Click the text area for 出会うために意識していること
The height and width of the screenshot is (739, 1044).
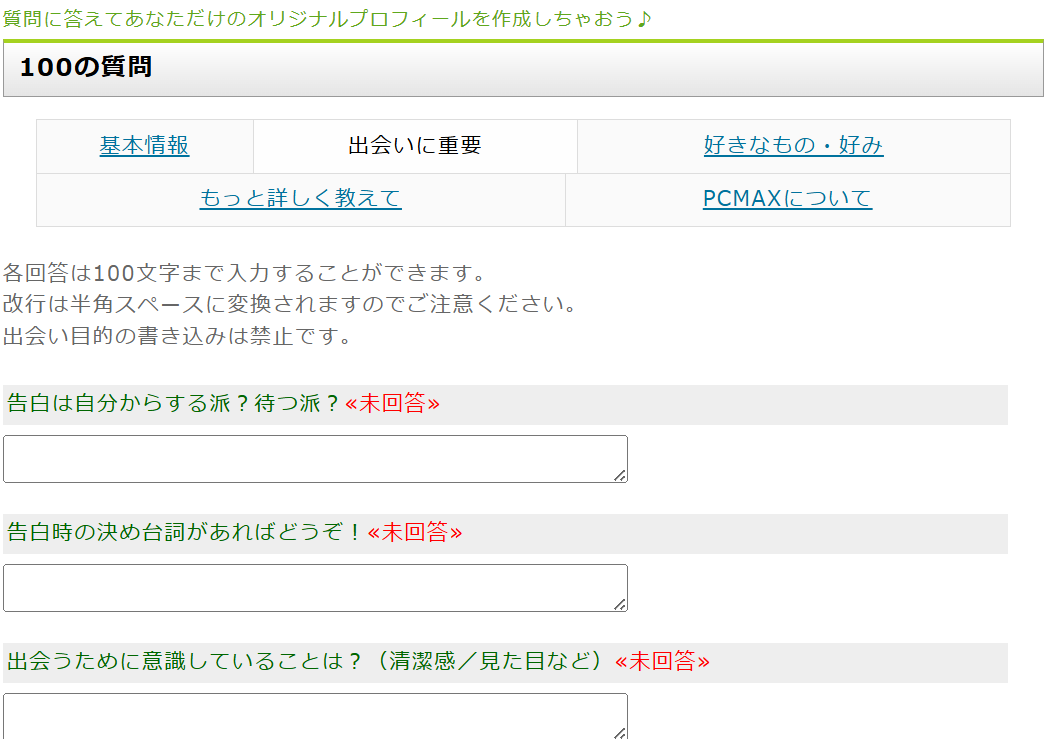(314, 715)
